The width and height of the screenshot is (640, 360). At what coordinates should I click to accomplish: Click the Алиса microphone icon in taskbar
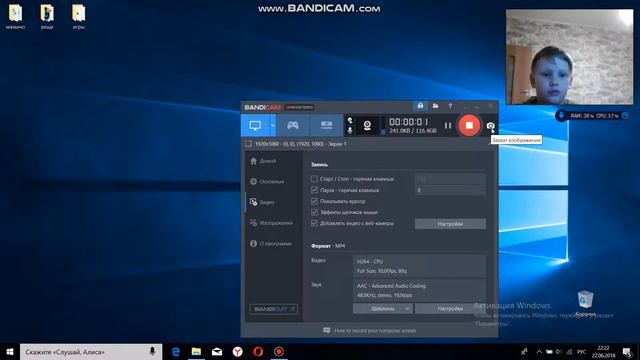[152, 351]
